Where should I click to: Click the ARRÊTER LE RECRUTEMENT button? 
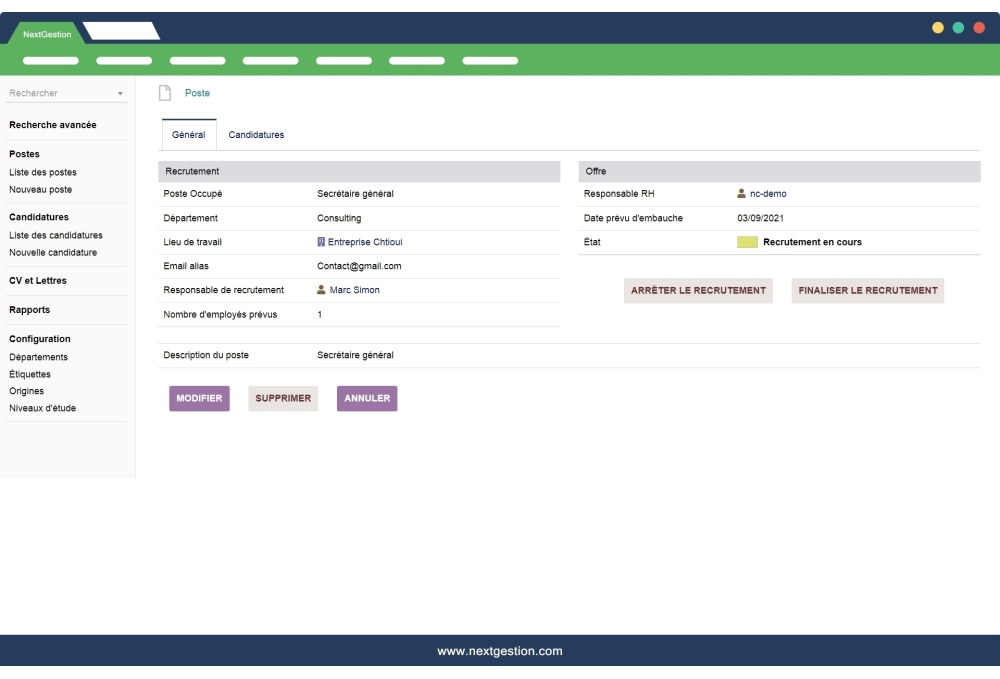[x=698, y=290]
